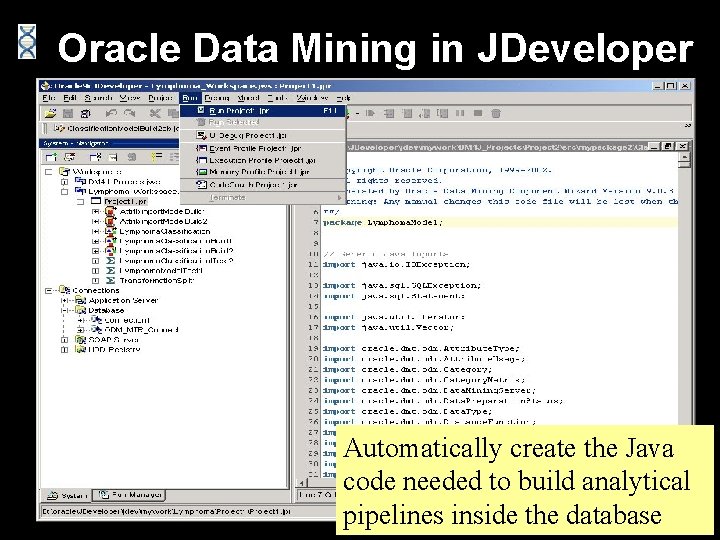The height and width of the screenshot is (540, 720).
Task: Click the Open folder toolbar icon
Action: 50,113
